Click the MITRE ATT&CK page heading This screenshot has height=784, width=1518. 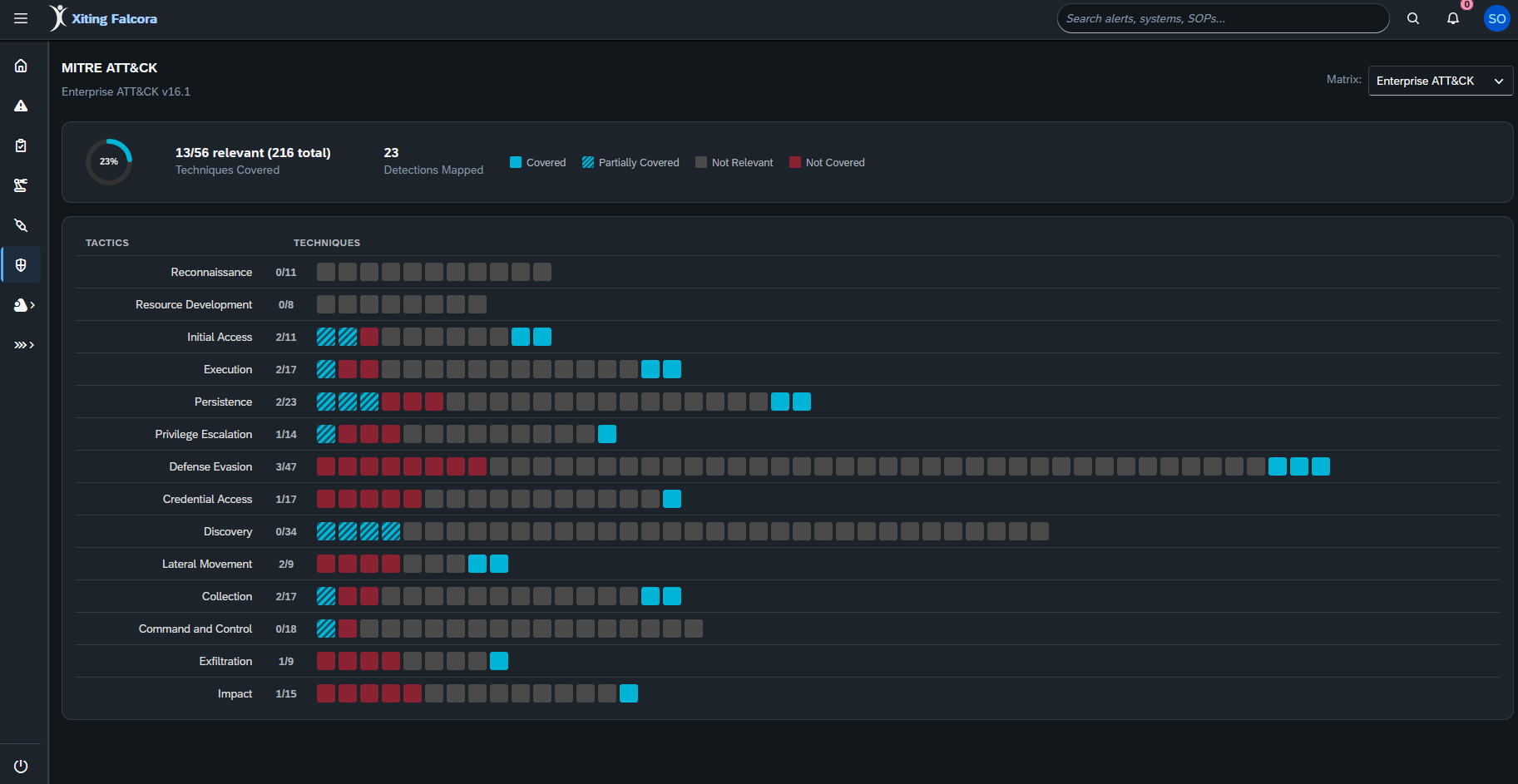coord(110,67)
